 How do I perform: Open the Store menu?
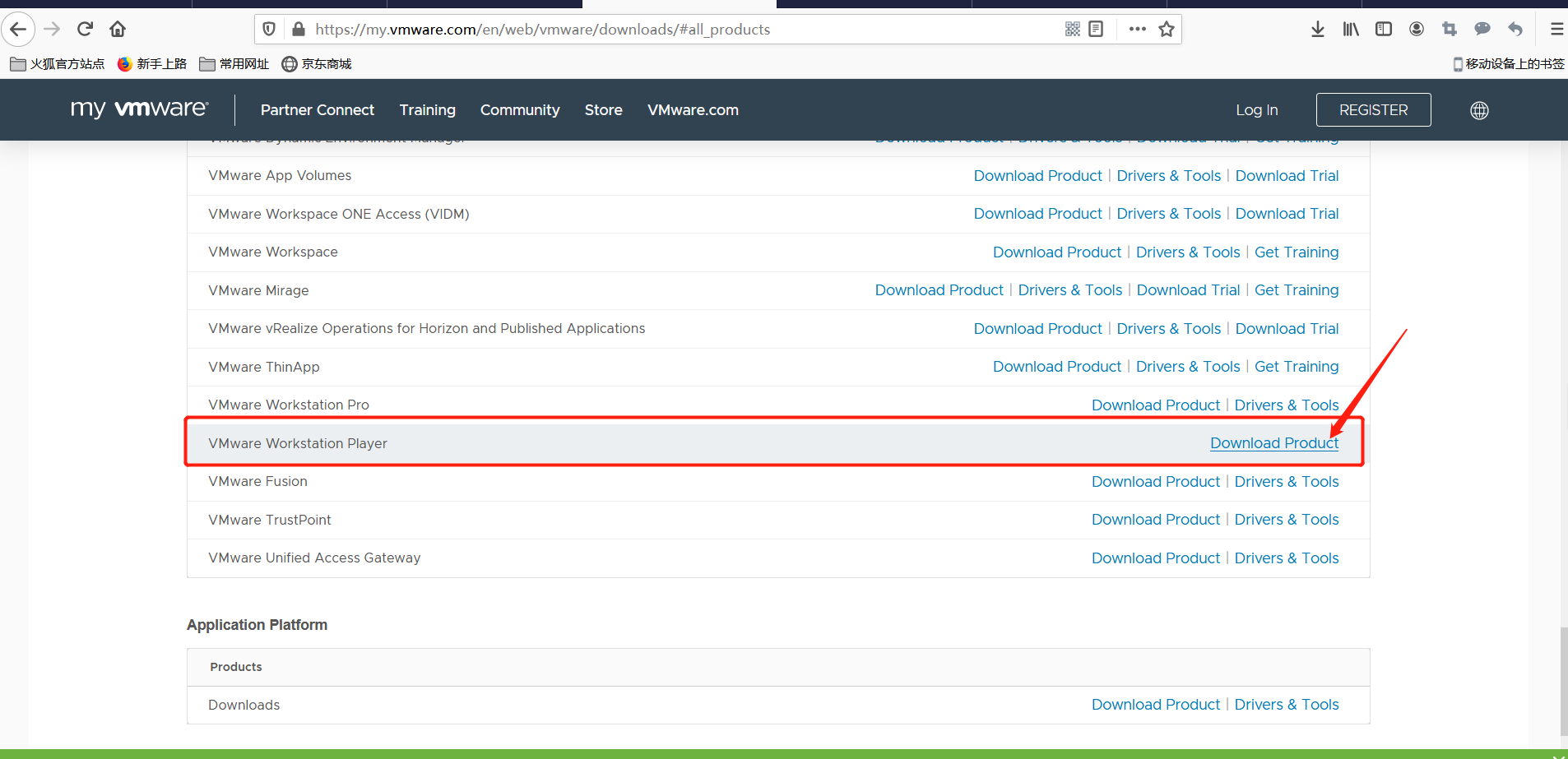pos(604,110)
